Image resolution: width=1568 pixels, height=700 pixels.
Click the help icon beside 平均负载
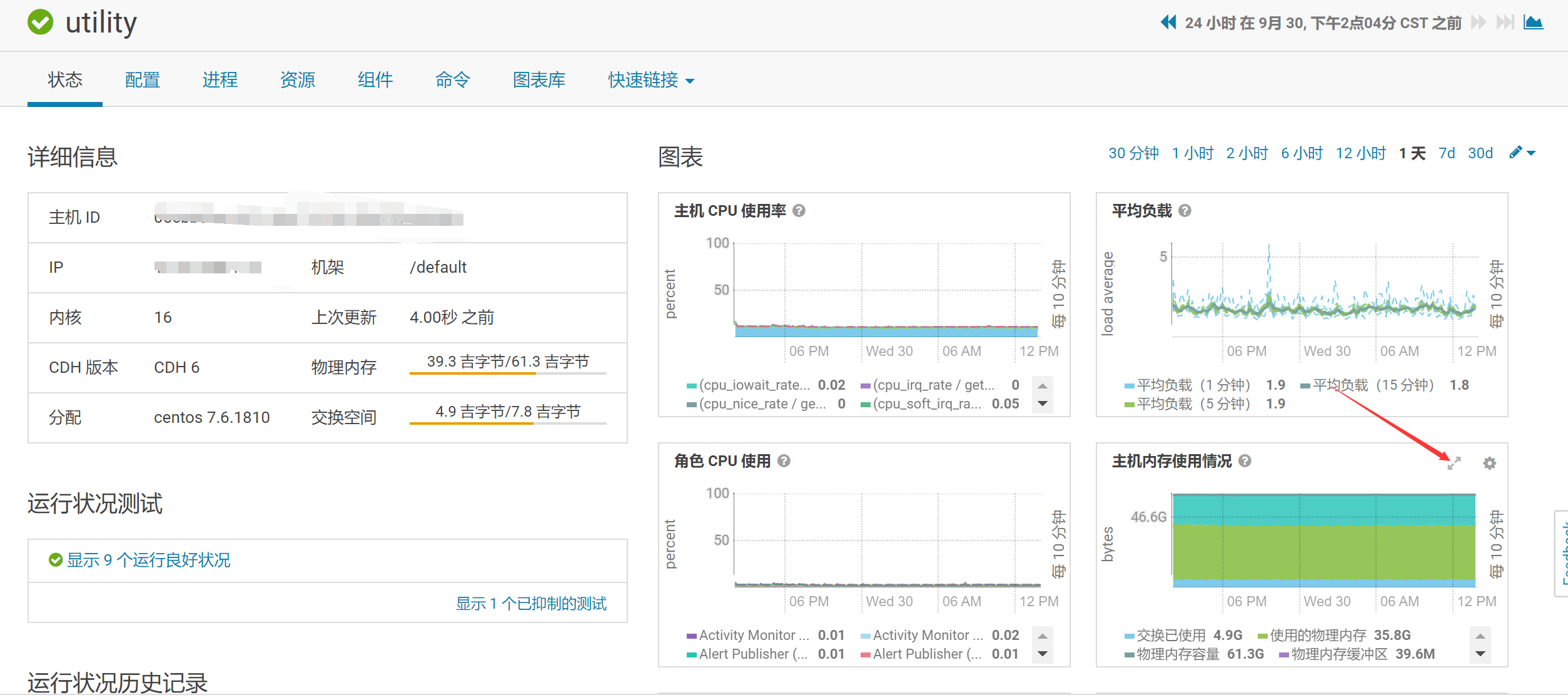[x=1185, y=211]
